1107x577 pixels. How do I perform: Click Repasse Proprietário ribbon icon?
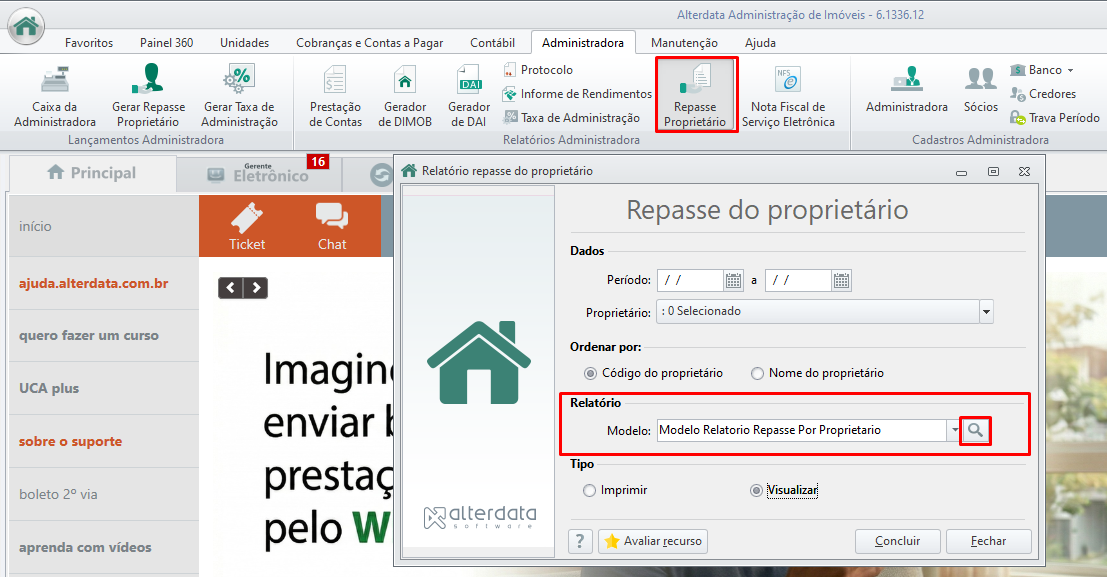(695, 95)
